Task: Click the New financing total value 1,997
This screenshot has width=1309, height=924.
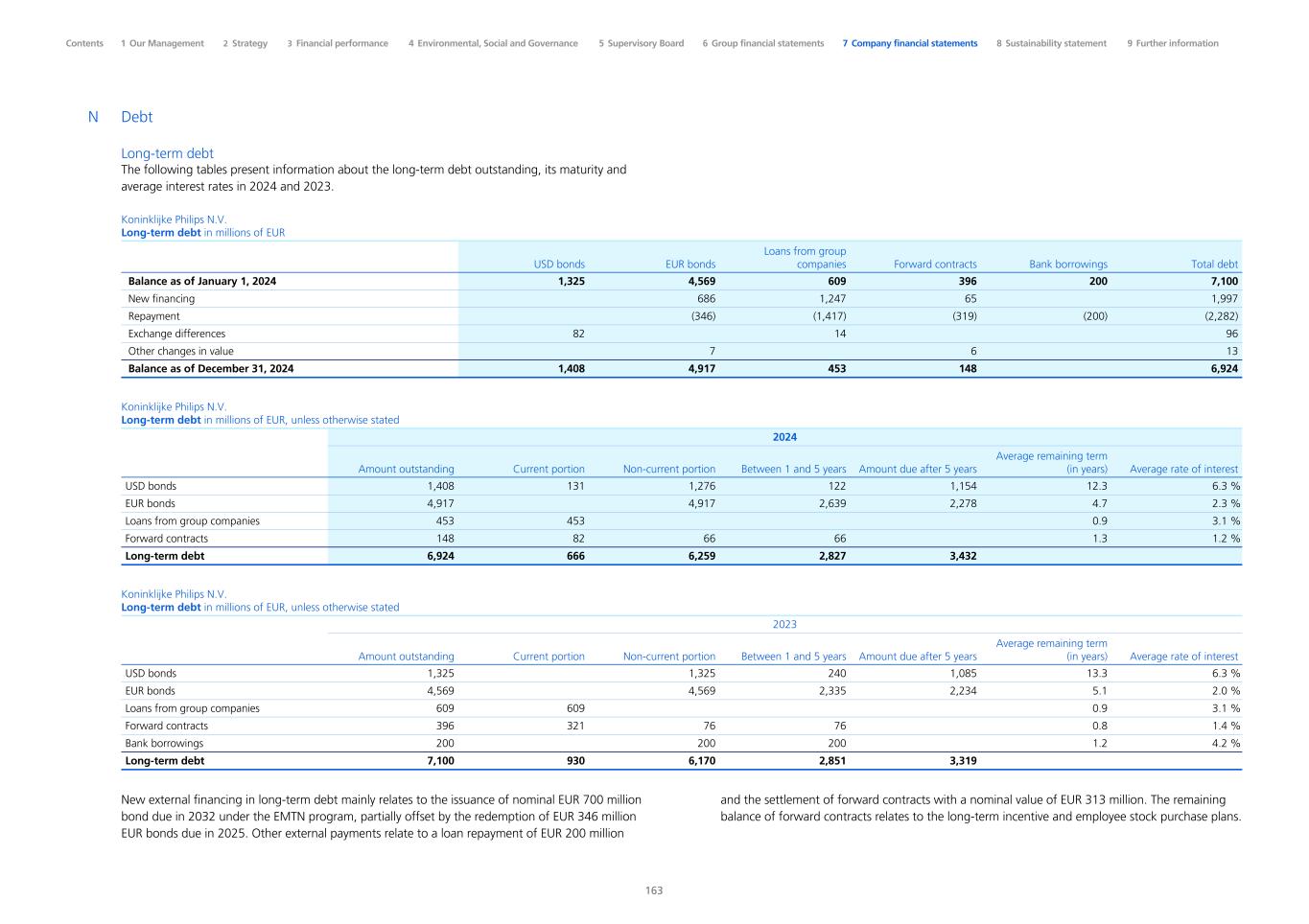Action: click(1224, 299)
